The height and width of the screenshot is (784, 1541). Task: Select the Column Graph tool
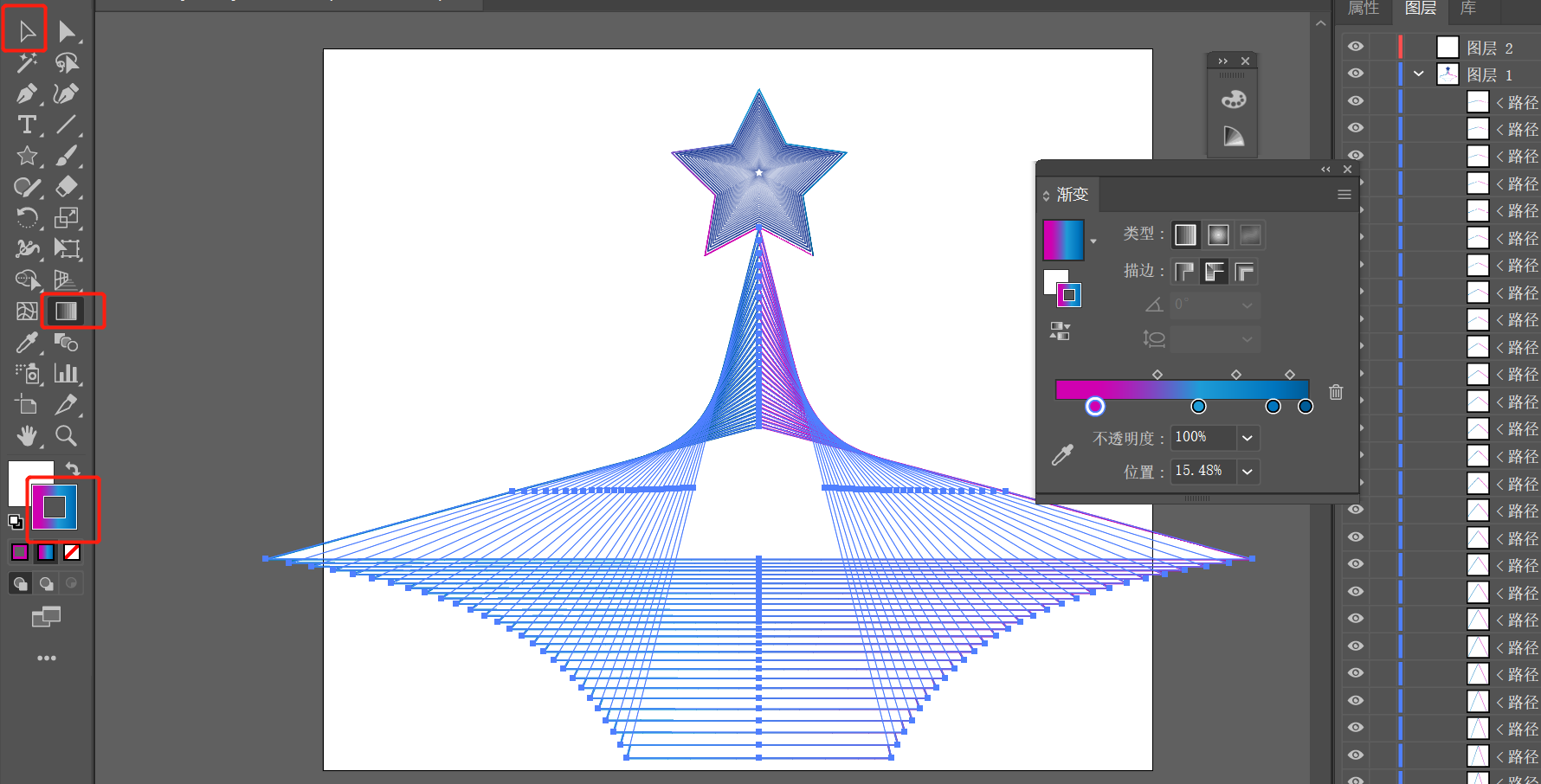tap(67, 374)
